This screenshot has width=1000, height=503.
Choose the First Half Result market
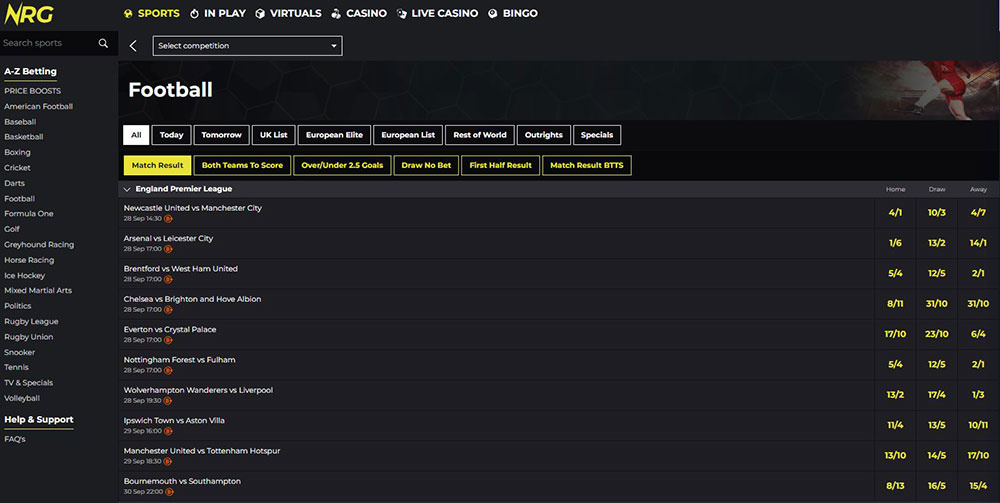[501, 165]
